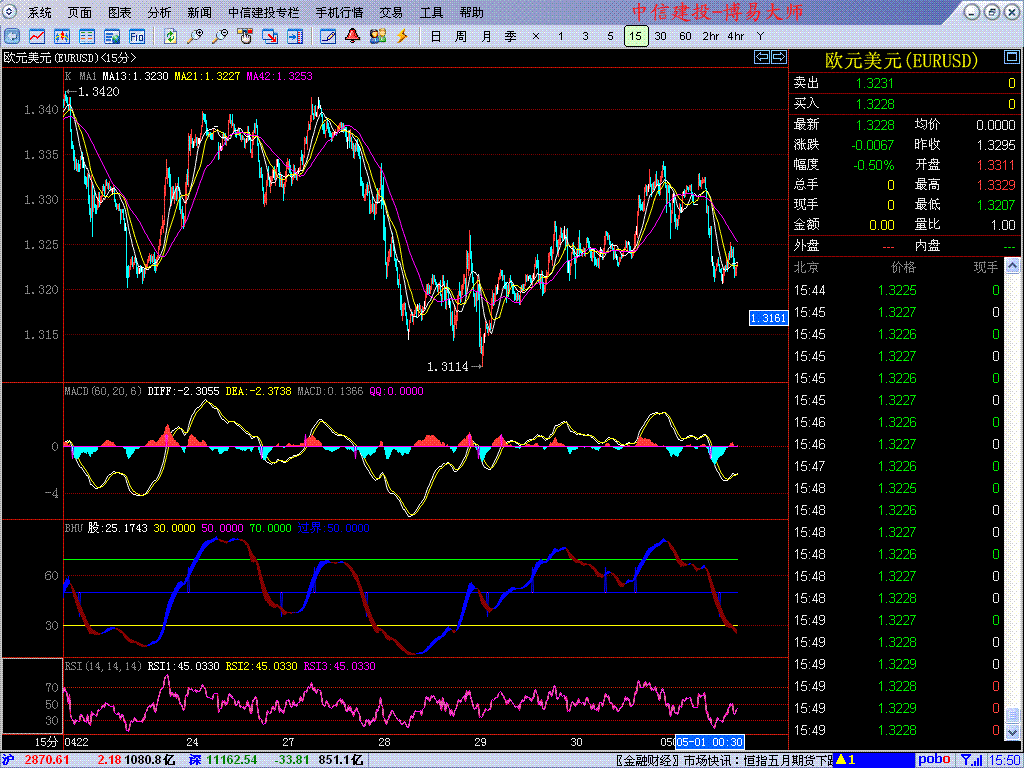The height and width of the screenshot is (768, 1024).
Task: Open the 分析 menu
Action: (x=159, y=12)
